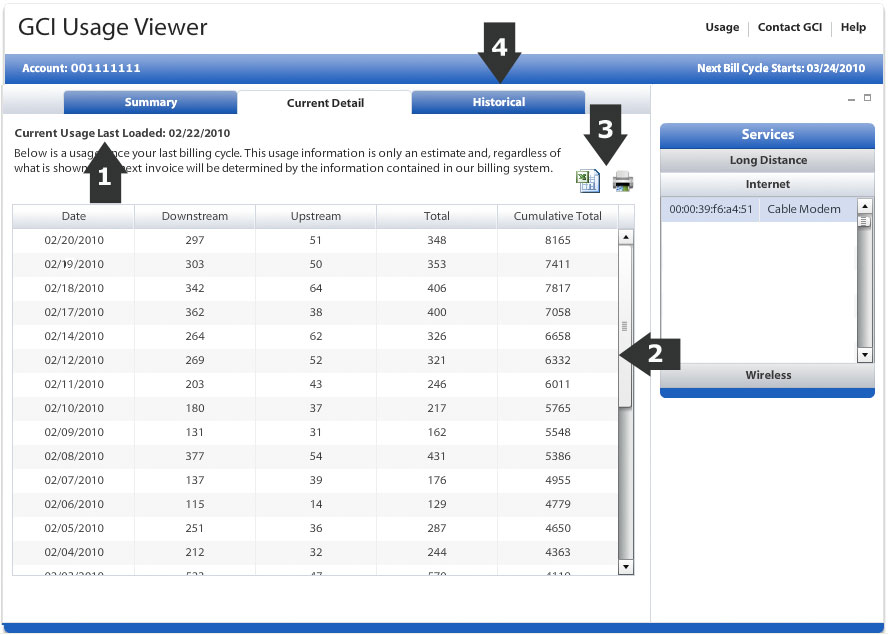Screen dimensions: 888x635
Task: Click the usage table scrollbar thumb
Action: 625,326
